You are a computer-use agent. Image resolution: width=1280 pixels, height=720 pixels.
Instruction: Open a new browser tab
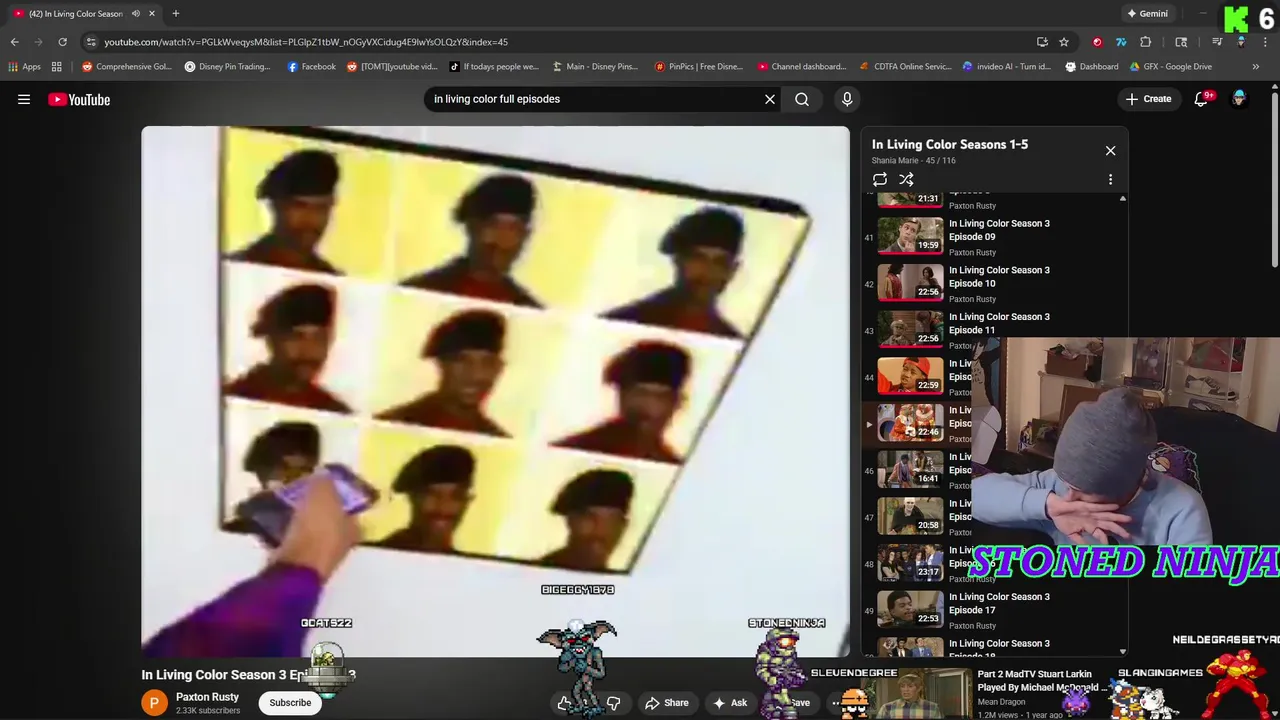coord(175,14)
